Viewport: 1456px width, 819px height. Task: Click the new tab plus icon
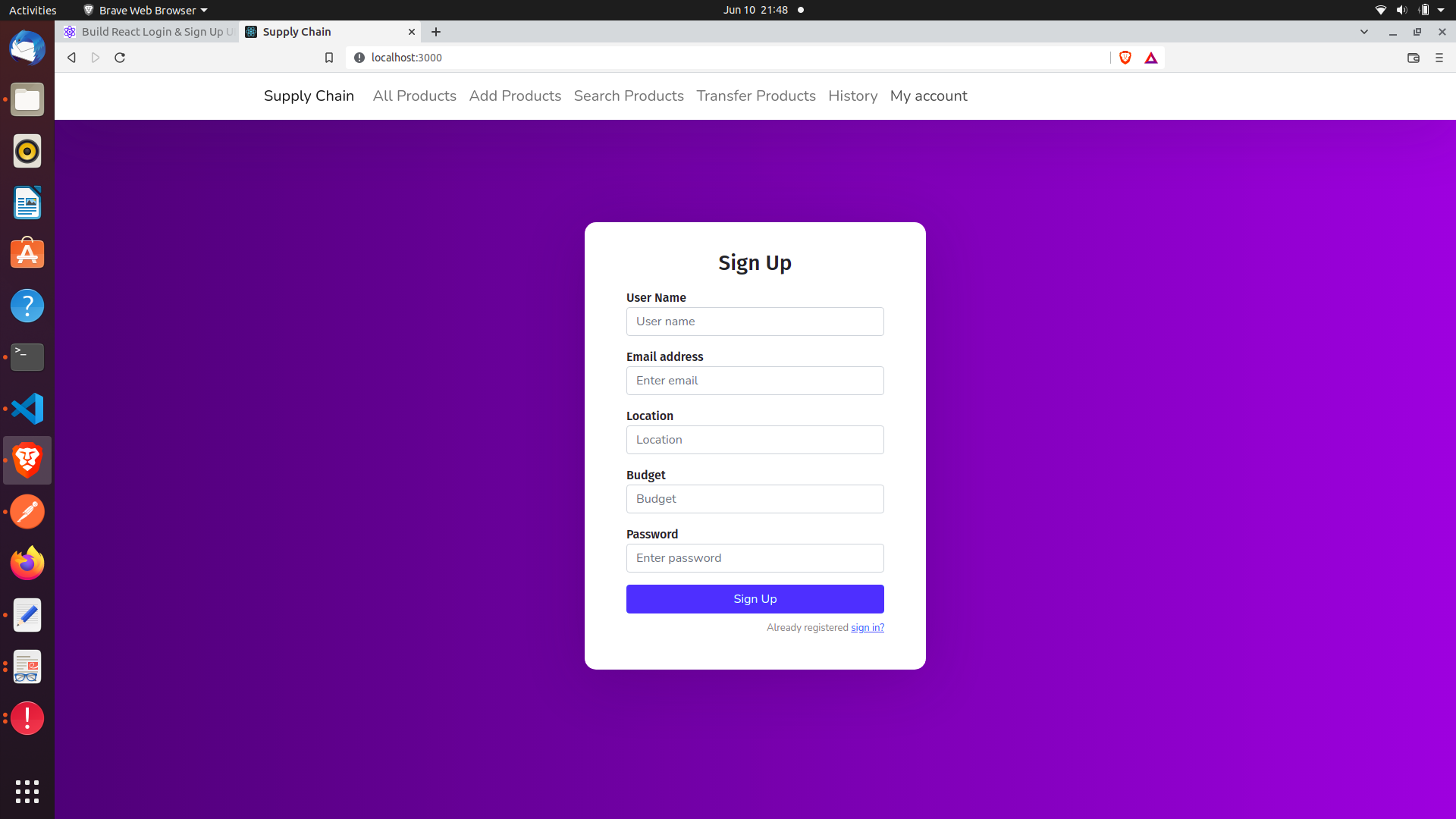(437, 32)
